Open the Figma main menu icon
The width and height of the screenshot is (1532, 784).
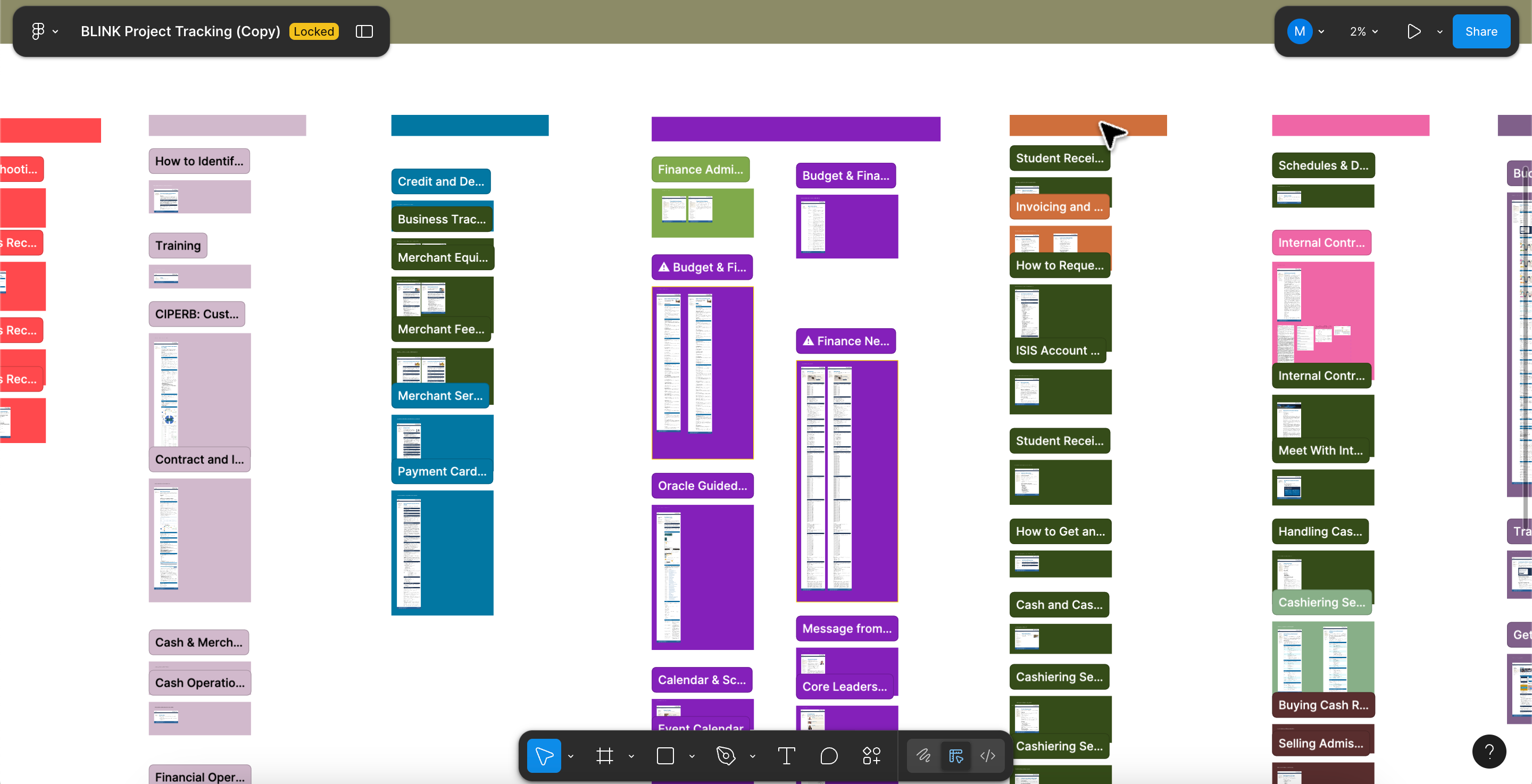[37, 31]
